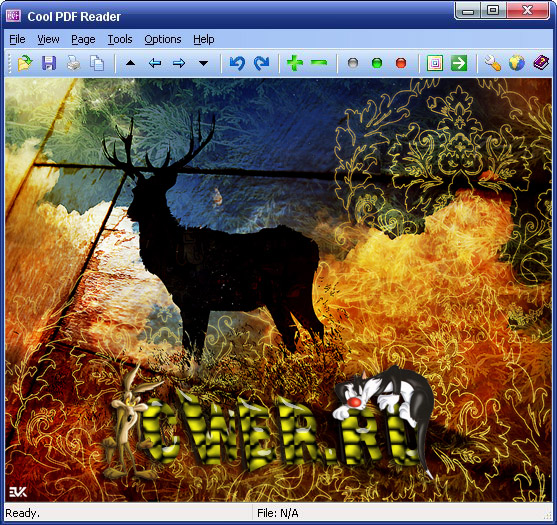Select the red circle toolbar button
Screen dimensions: 557x525
(401, 64)
